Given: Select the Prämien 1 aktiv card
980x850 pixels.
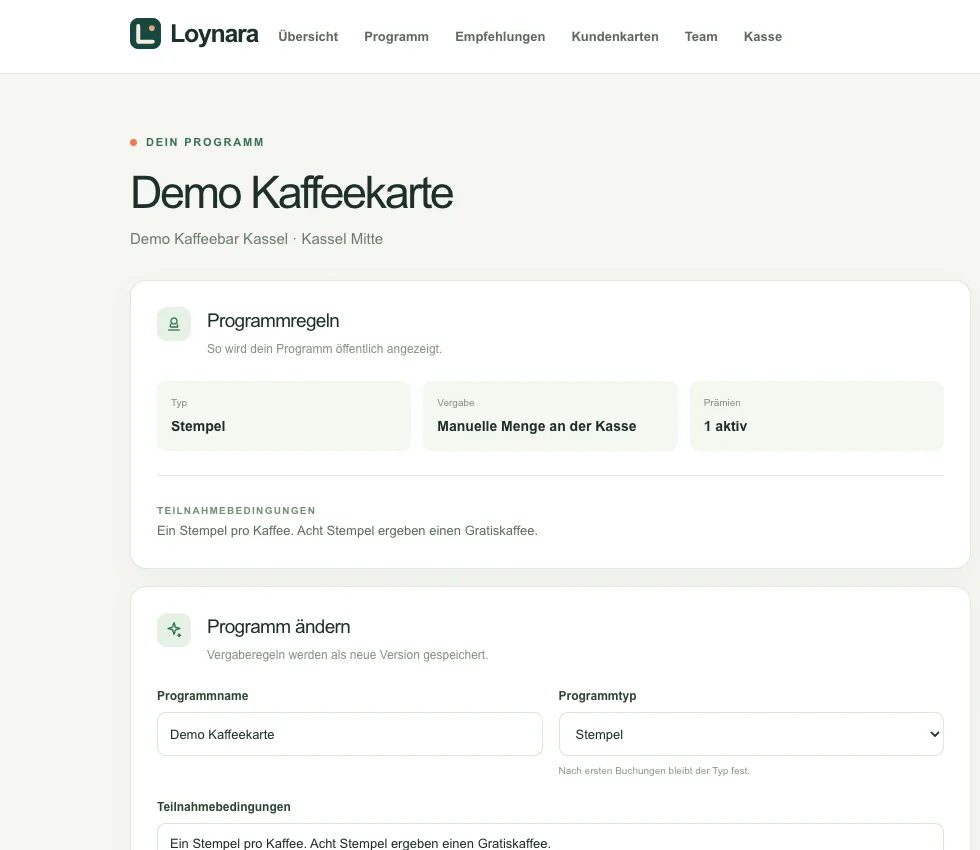Looking at the screenshot, I should coord(816,416).
